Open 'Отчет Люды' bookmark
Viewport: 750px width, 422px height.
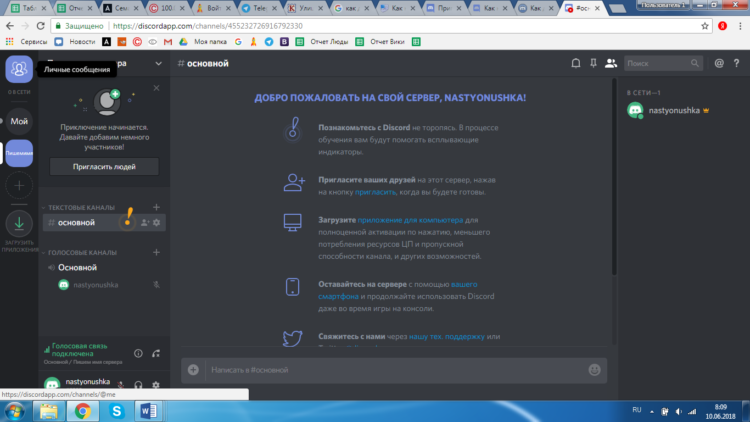pos(322,42)
